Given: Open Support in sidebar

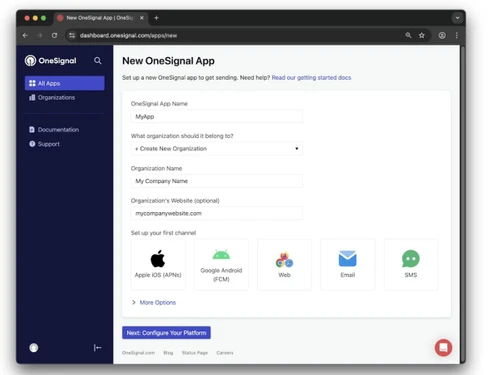Looking at the screenshot, I should point(44,144).
